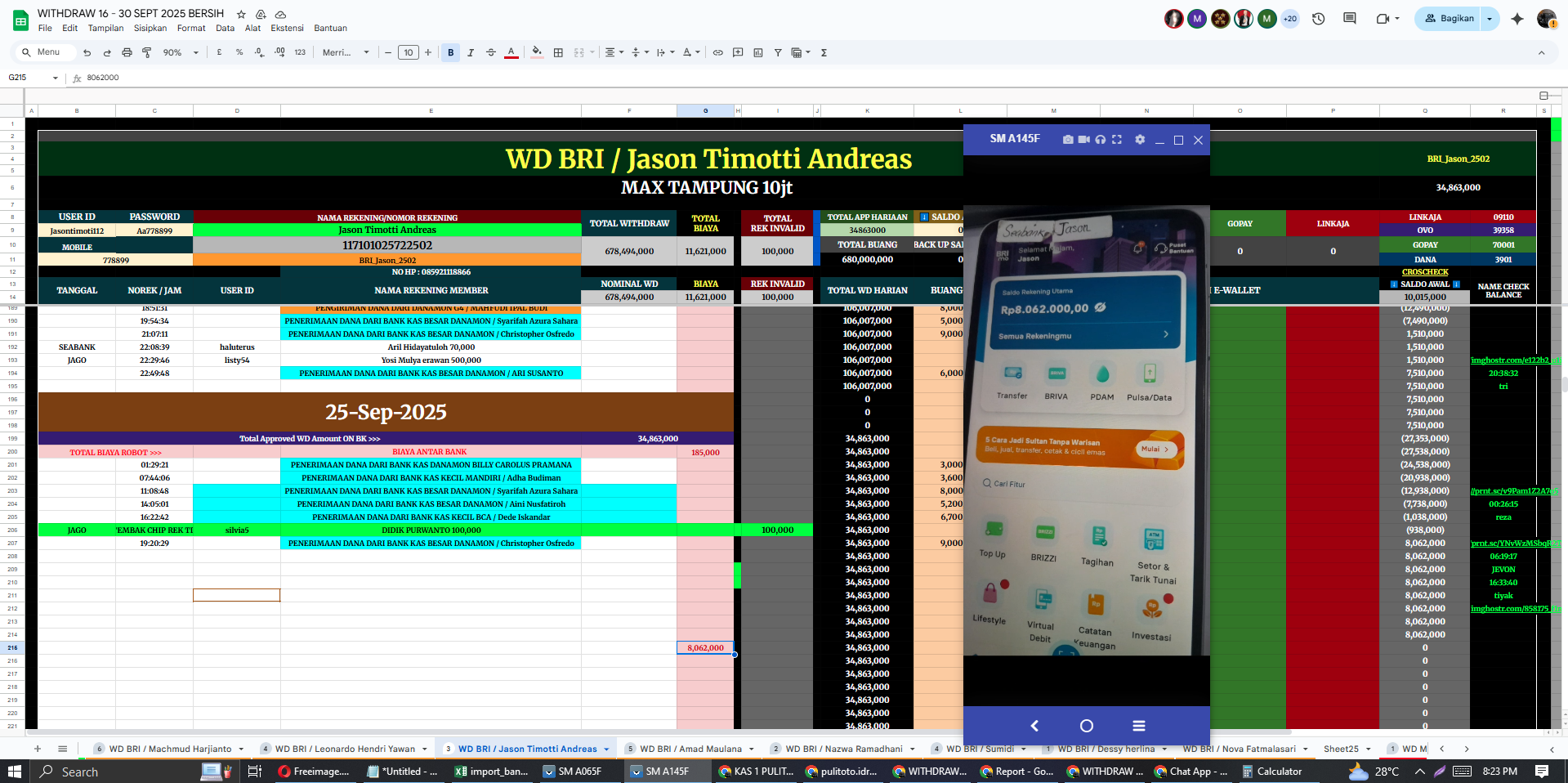Screen dimensions: 1568x783
Task: Click the font size input field
Action: (409, 52)
